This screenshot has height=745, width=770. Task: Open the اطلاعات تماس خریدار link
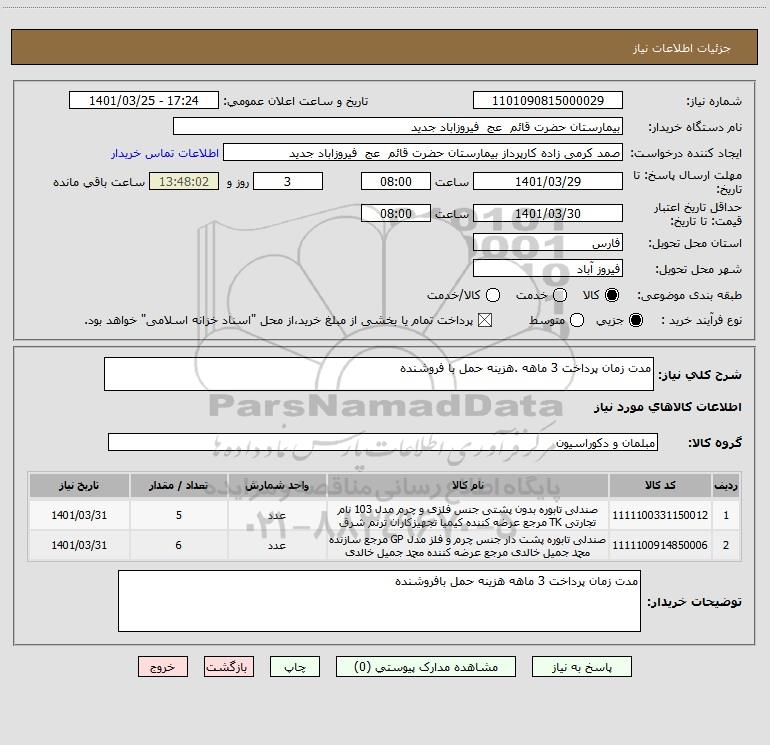165,153
